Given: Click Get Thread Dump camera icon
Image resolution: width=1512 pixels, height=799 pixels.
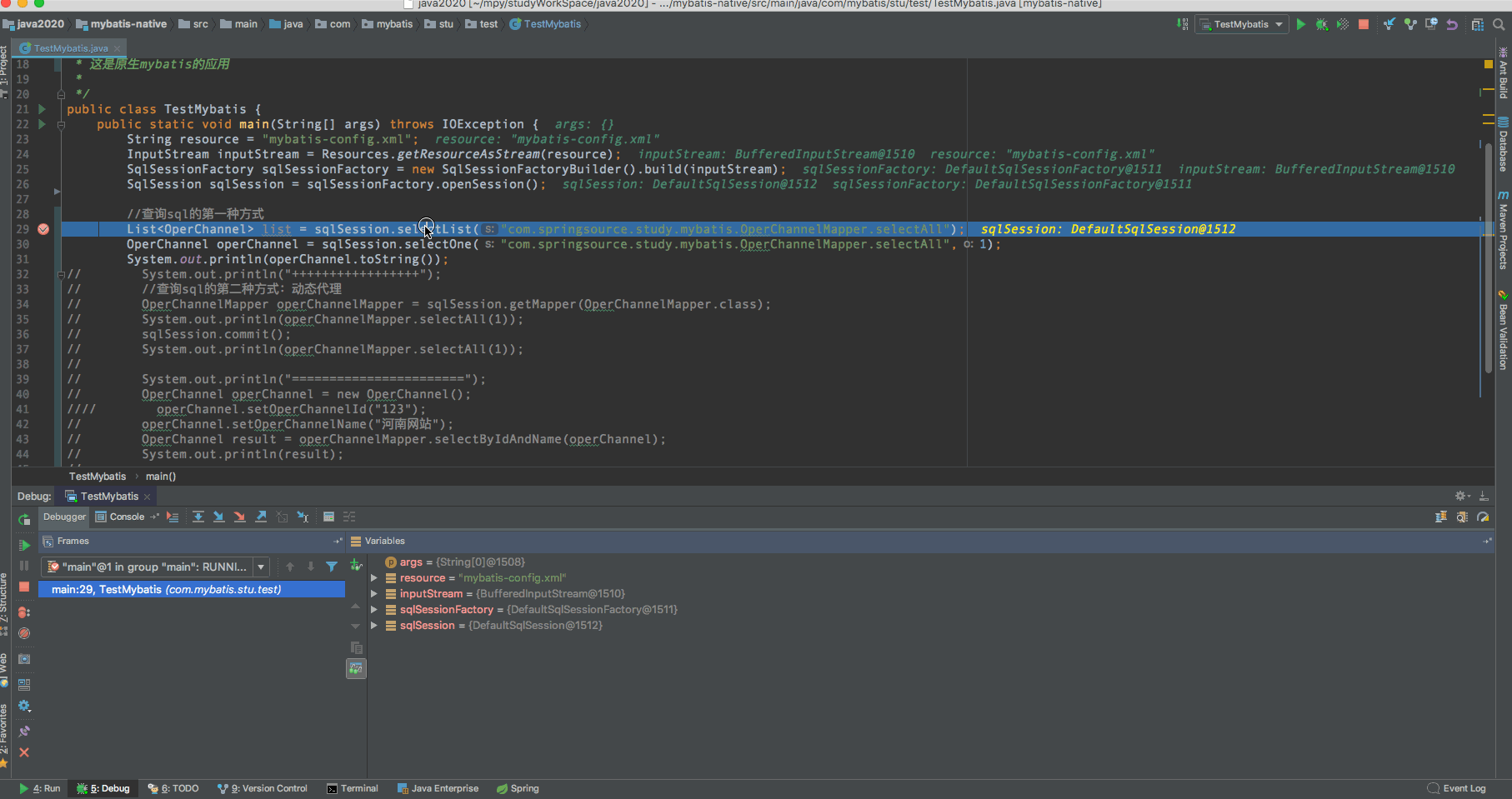Looking at the screenshot, I should 24,659.
